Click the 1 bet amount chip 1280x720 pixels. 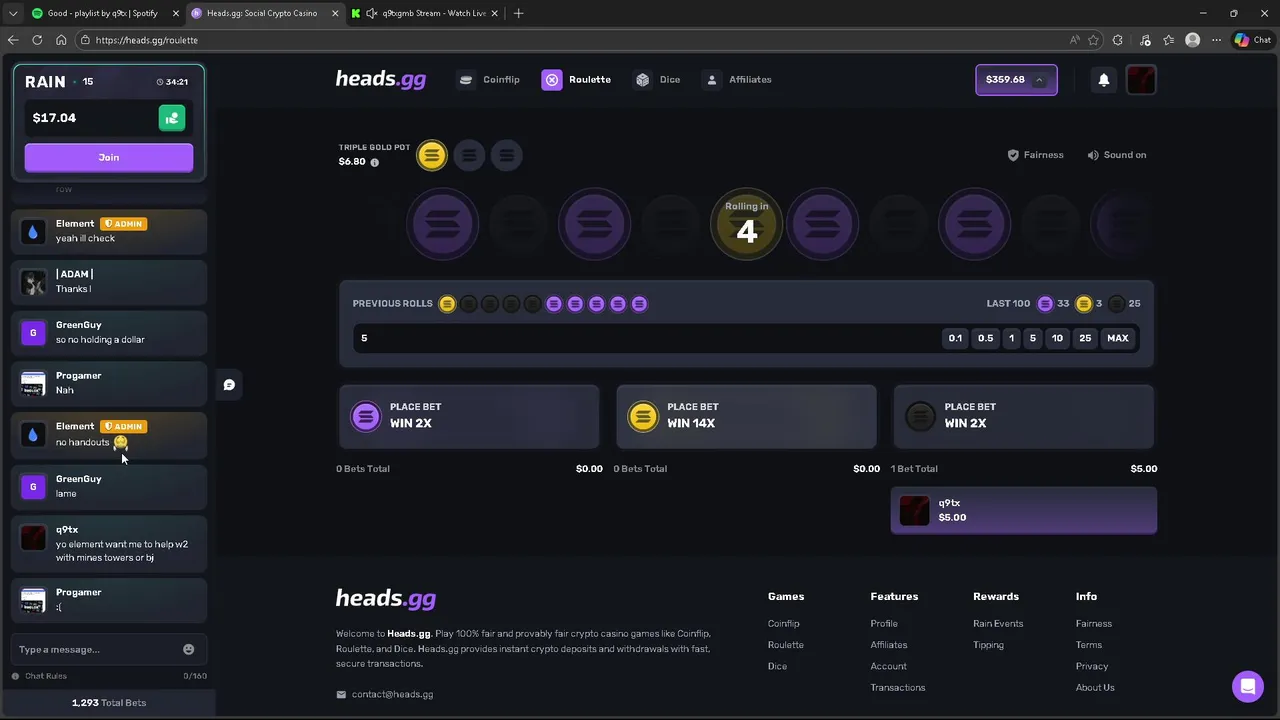(1011, 338)
